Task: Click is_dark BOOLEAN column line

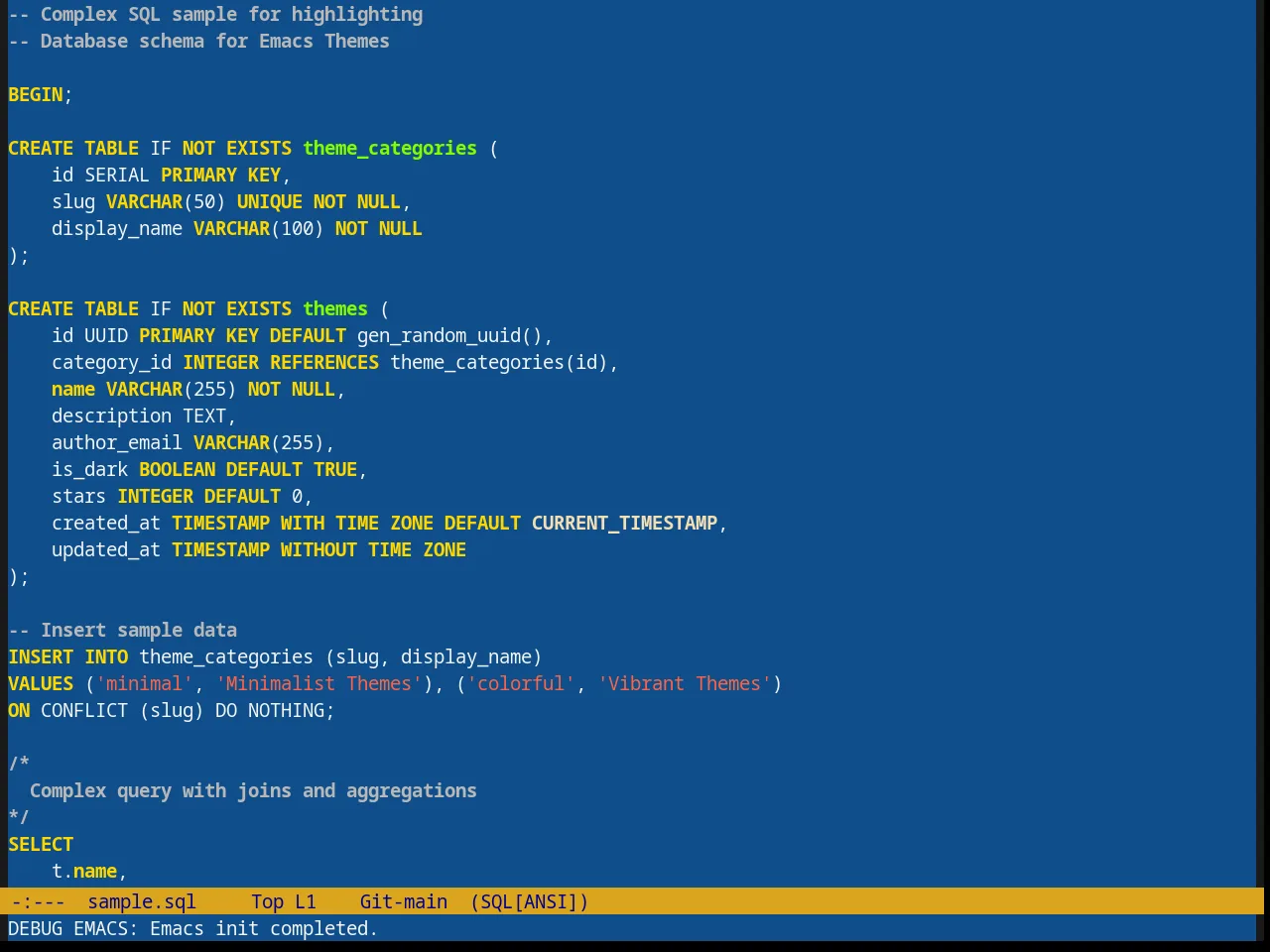Action: (x=209, y=469)
